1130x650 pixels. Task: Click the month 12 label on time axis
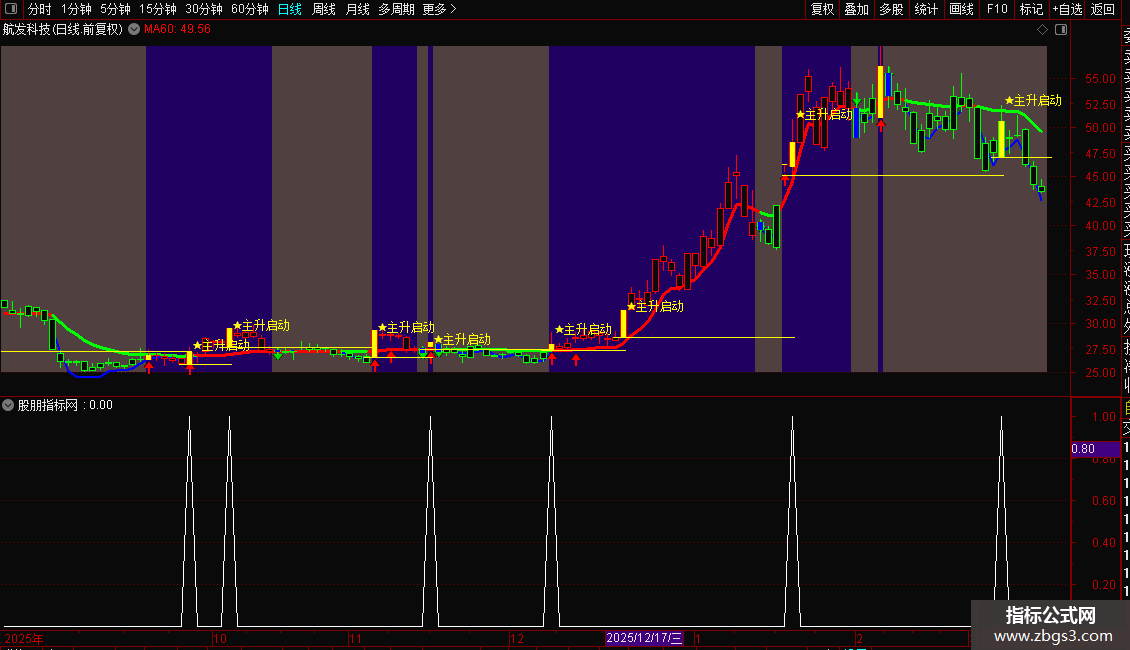coord(517,638)
